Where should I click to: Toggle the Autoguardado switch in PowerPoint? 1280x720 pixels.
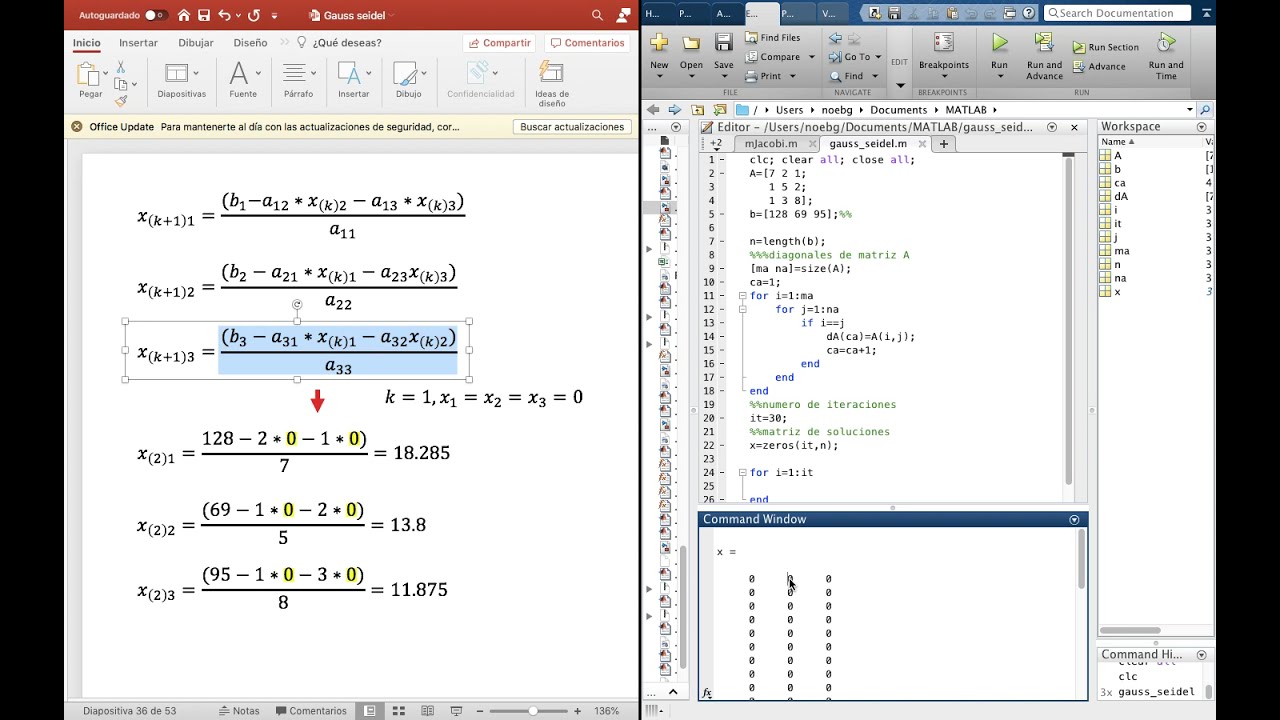click(155, 15)
